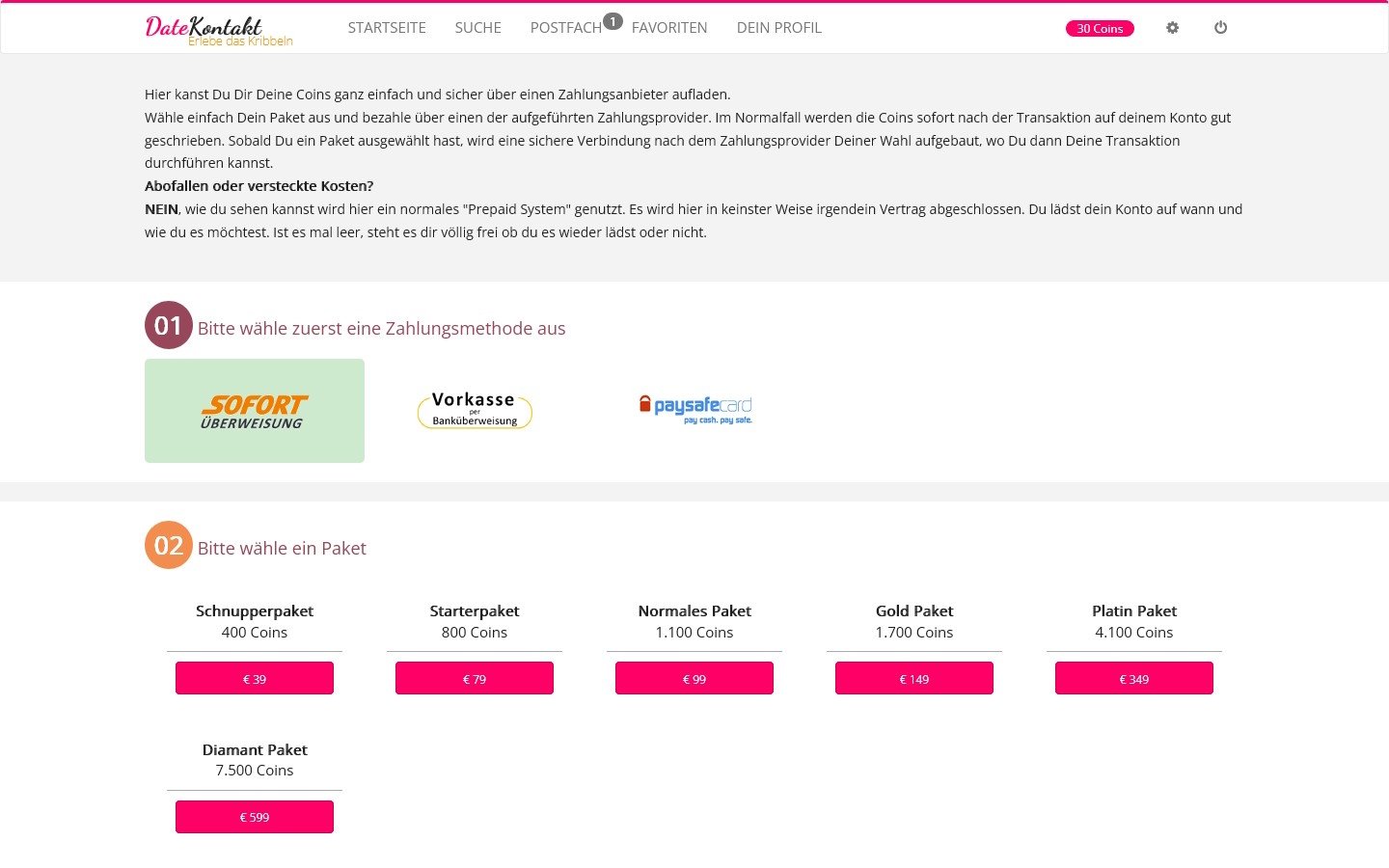1389x868 pixels.
Task: Open Dein Profil menu item
Action: 779,28
